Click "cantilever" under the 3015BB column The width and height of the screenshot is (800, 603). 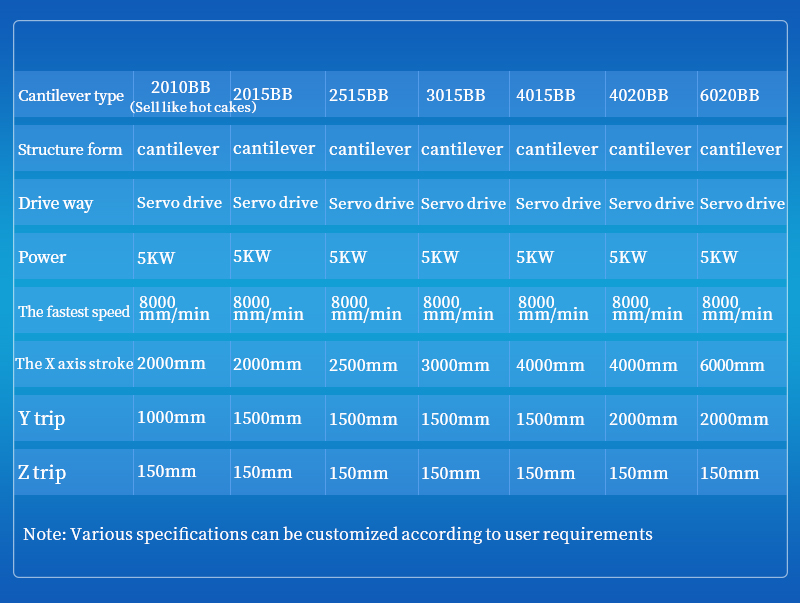462,149
